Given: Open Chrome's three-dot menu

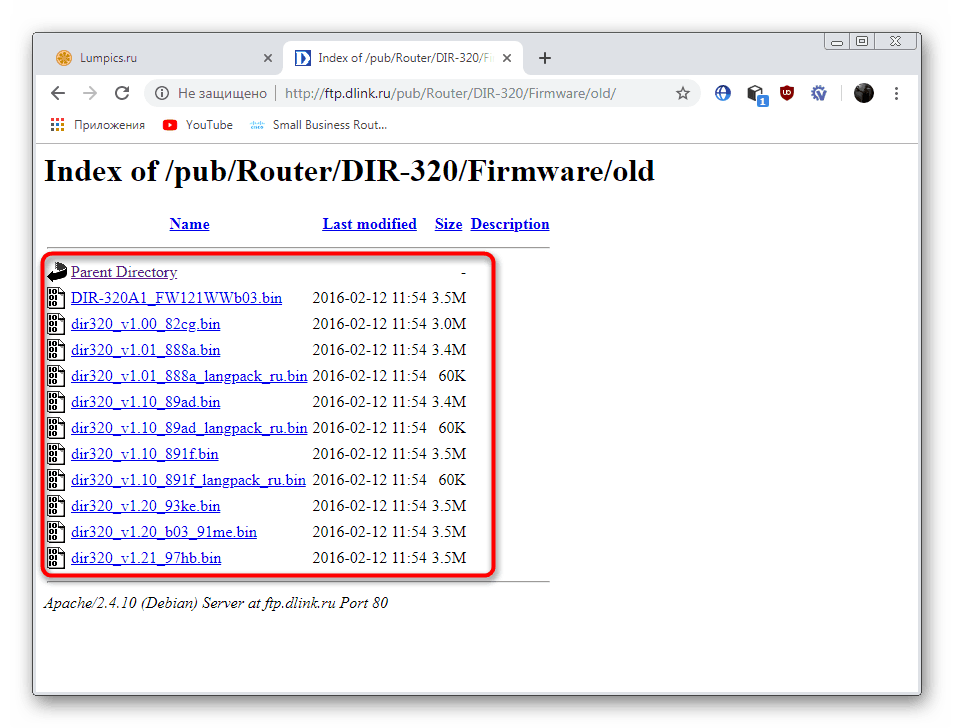Looking at the screenshot, I should 896,93.
